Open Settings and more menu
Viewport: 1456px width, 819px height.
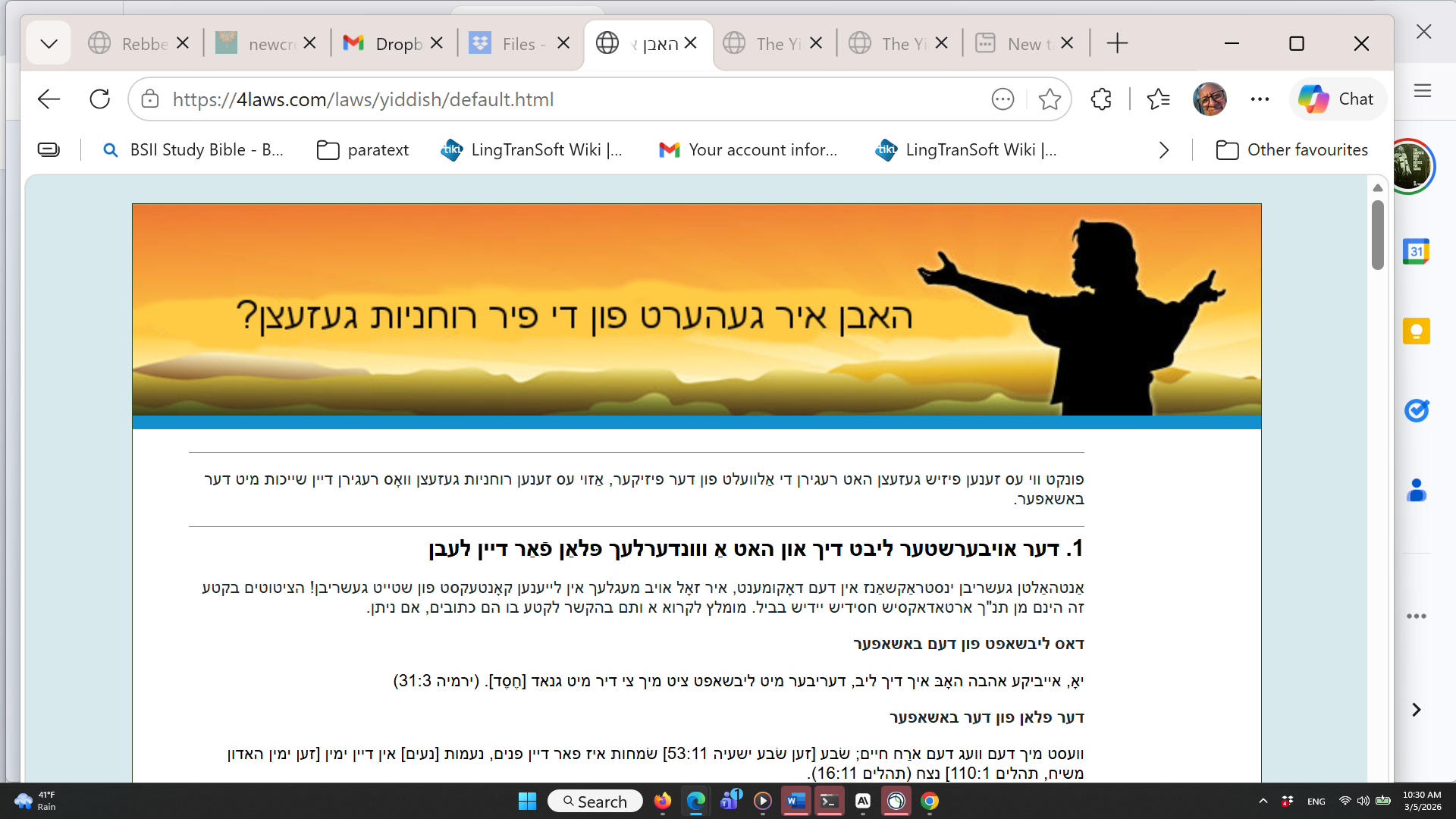[x=1260, y=99]
